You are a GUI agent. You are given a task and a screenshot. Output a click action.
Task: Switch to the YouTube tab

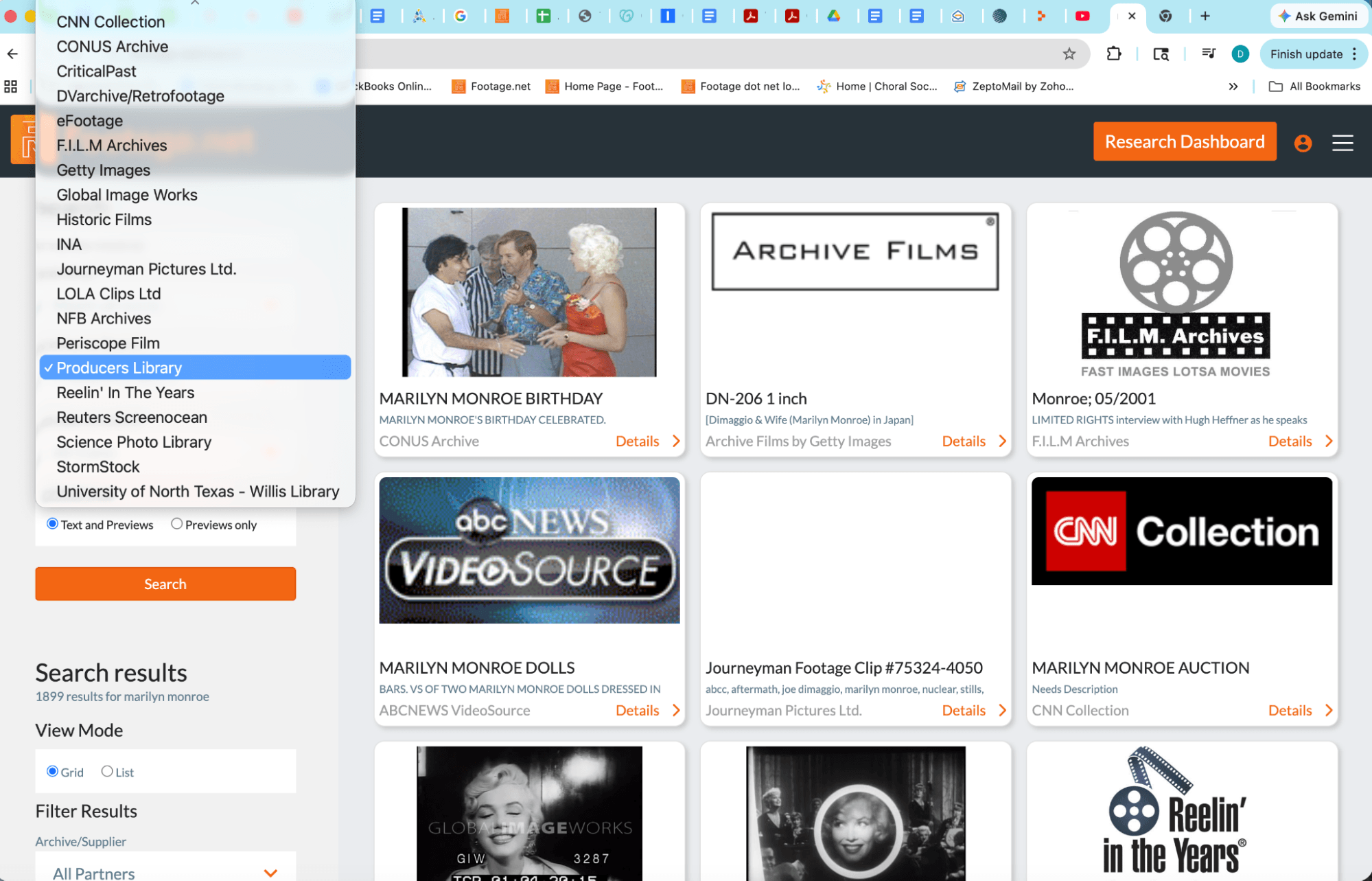pos(1082,16)
